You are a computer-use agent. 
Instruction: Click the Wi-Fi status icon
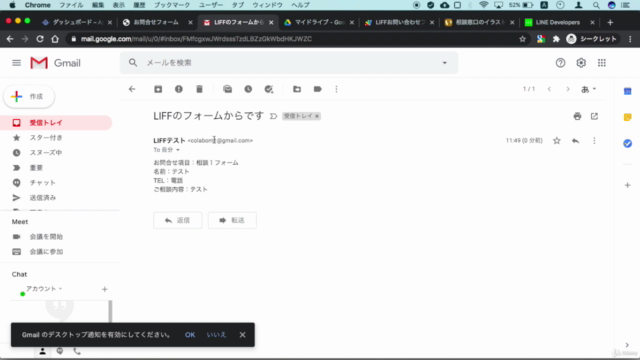(484, 5)
